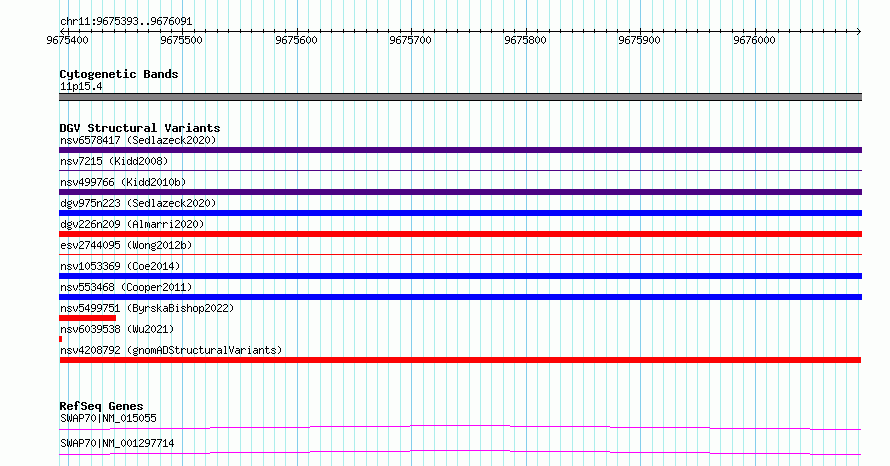The image size is (890, 466).
Task: Open transcript SWAP70|NM_001297714 label
Action: coord(117,443)
